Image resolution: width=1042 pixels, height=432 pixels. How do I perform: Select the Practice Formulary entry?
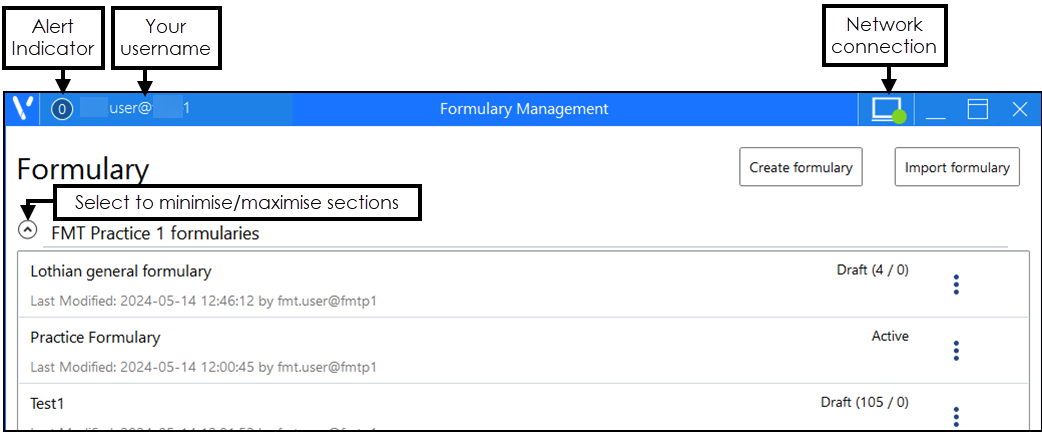tap(95, 337)
